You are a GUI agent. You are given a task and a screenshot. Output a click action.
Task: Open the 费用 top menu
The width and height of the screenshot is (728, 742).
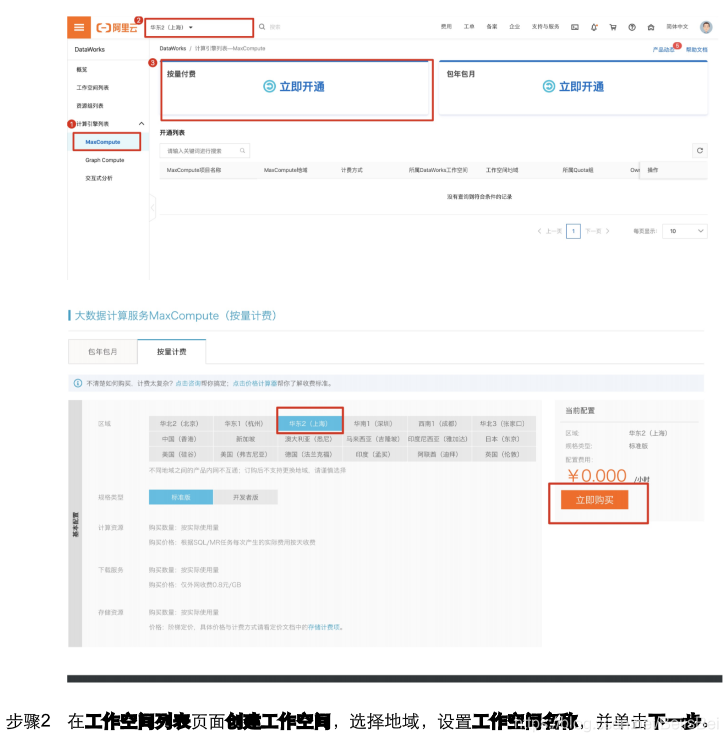click(446, 26)
